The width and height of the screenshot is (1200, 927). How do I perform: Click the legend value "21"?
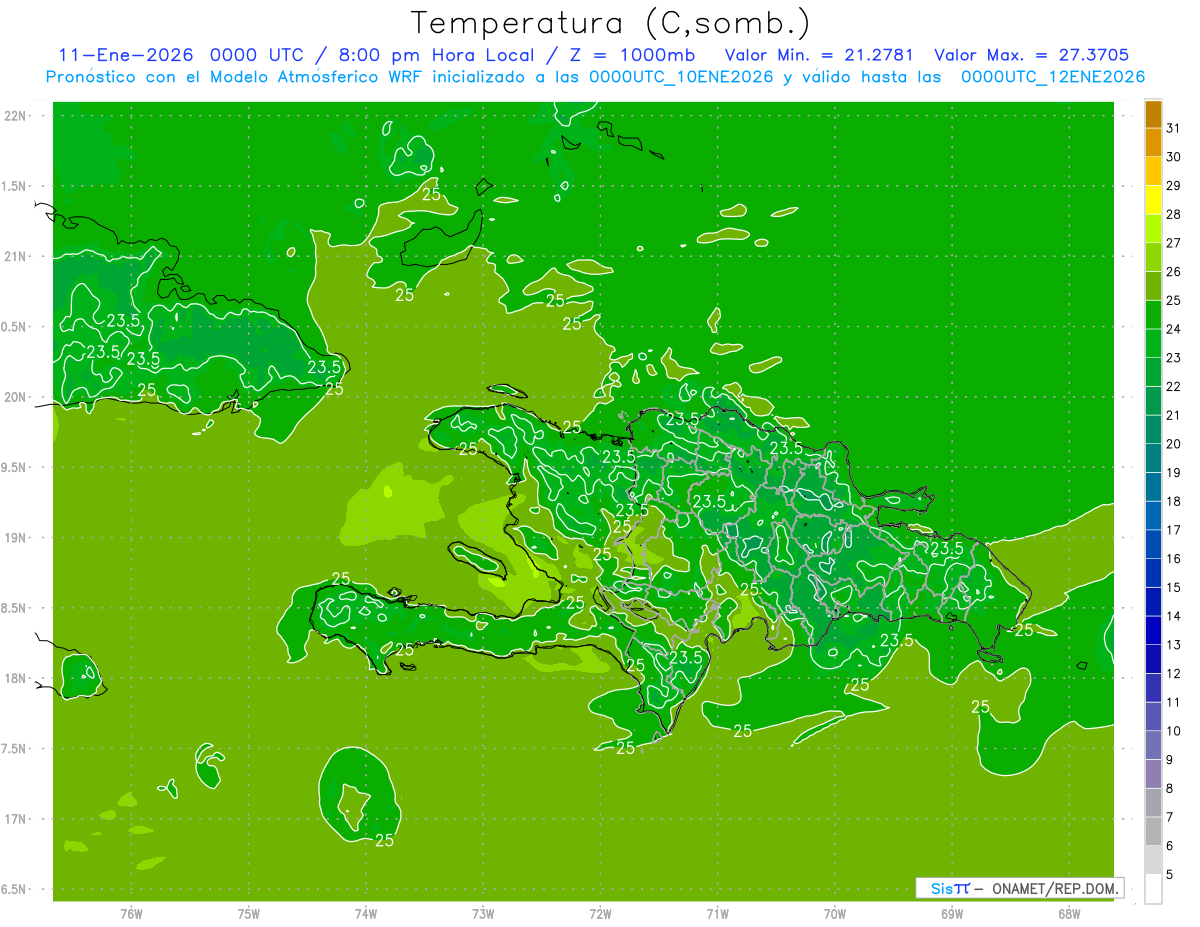pos(1174,415)
